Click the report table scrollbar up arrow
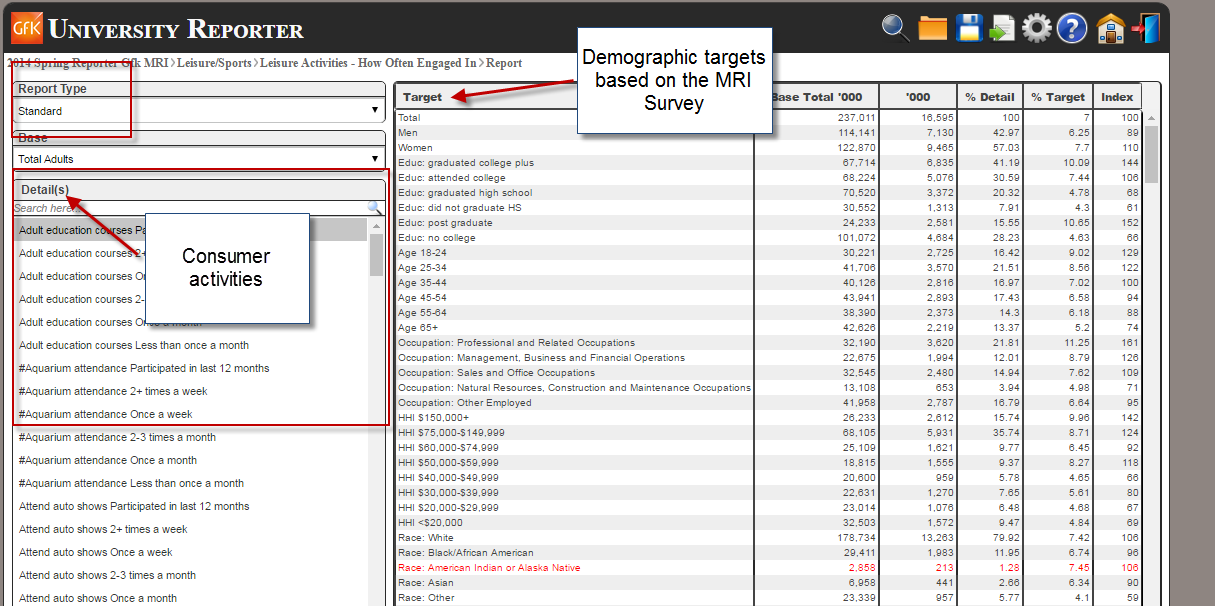Image resolution: width=1215 pixels, height=606 pixels. pyautogui.click(x=1151, y=118)
